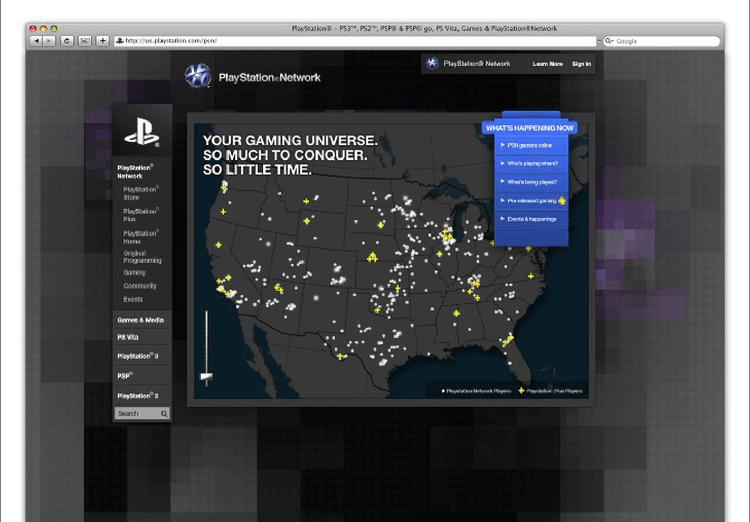The height and width of the screenshot is (522, 750).
Task: Click the yellow plus icon in the map legend
Action: point(521,391)
